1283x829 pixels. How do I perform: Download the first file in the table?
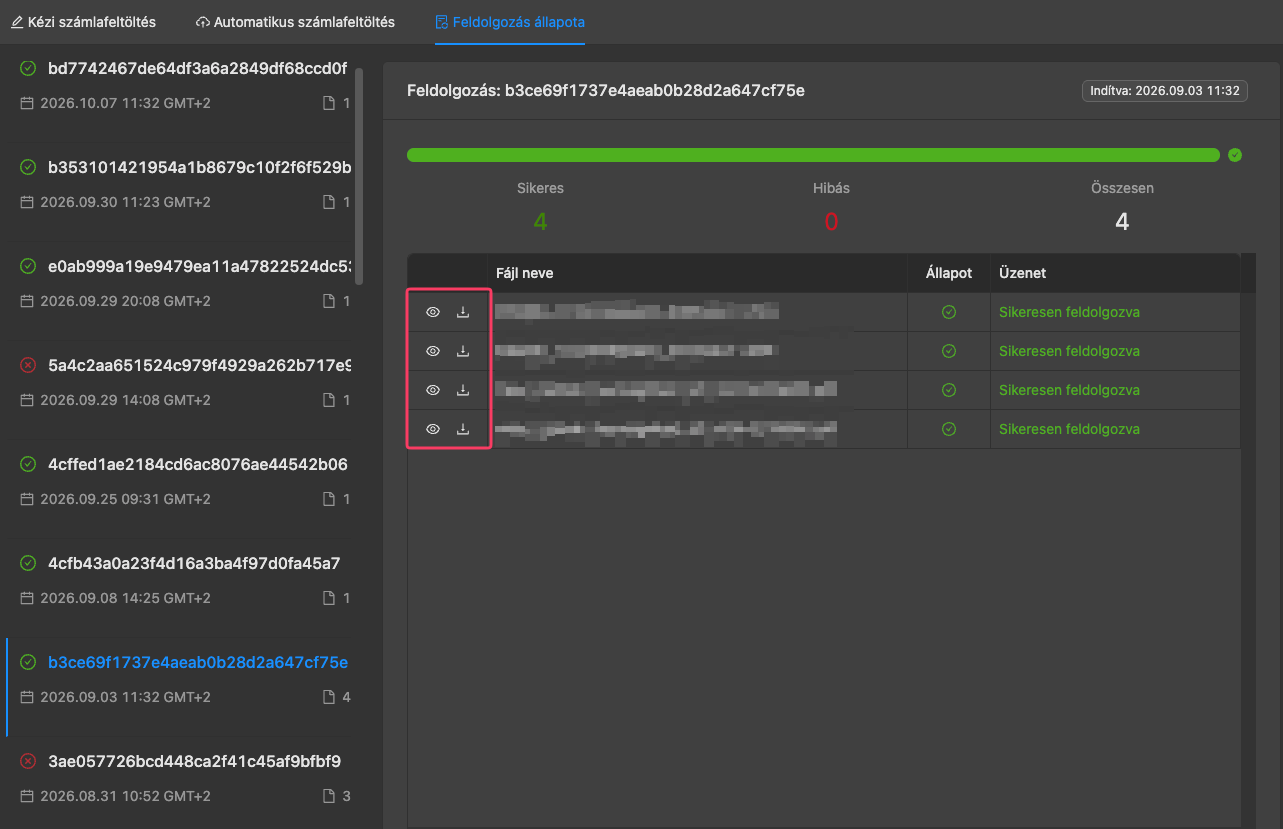463,312
